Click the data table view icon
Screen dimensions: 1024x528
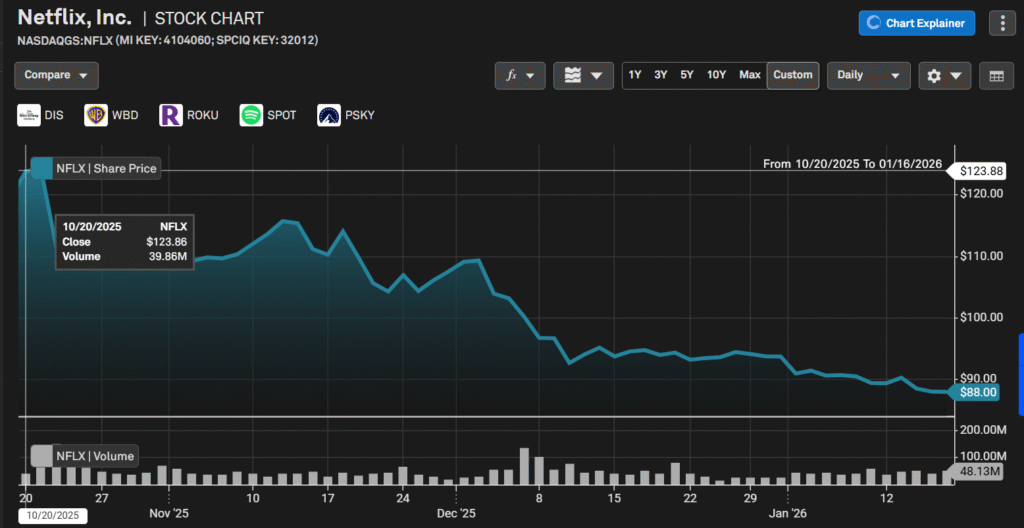[x=995, y=76]
